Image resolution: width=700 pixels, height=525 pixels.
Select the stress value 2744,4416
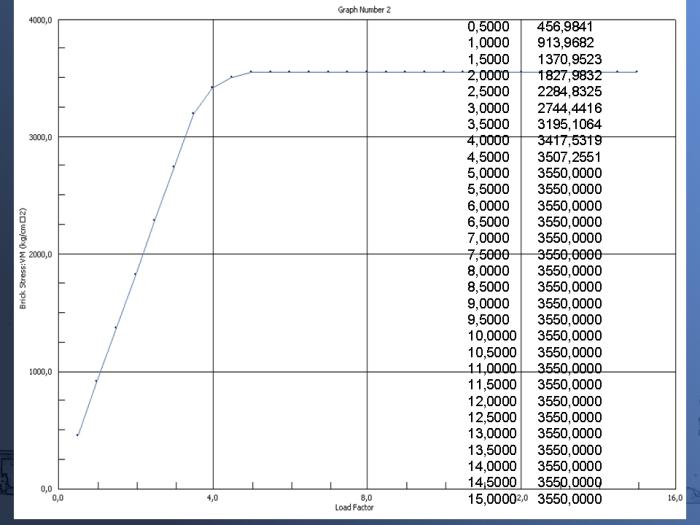pos(569,107)
